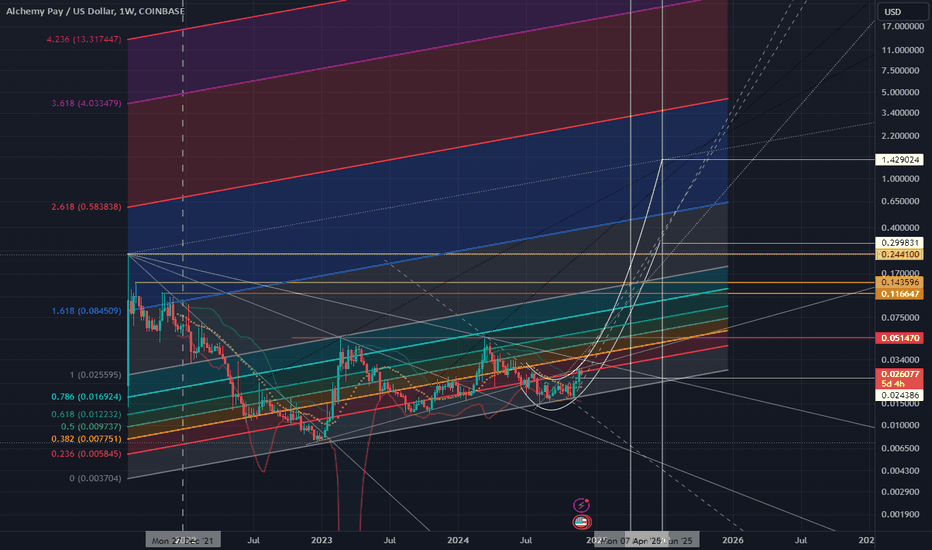Select the 0.786 (0.016924) Fib label
The height and width of the screenshot is (550, 932).
pos(86,397)
